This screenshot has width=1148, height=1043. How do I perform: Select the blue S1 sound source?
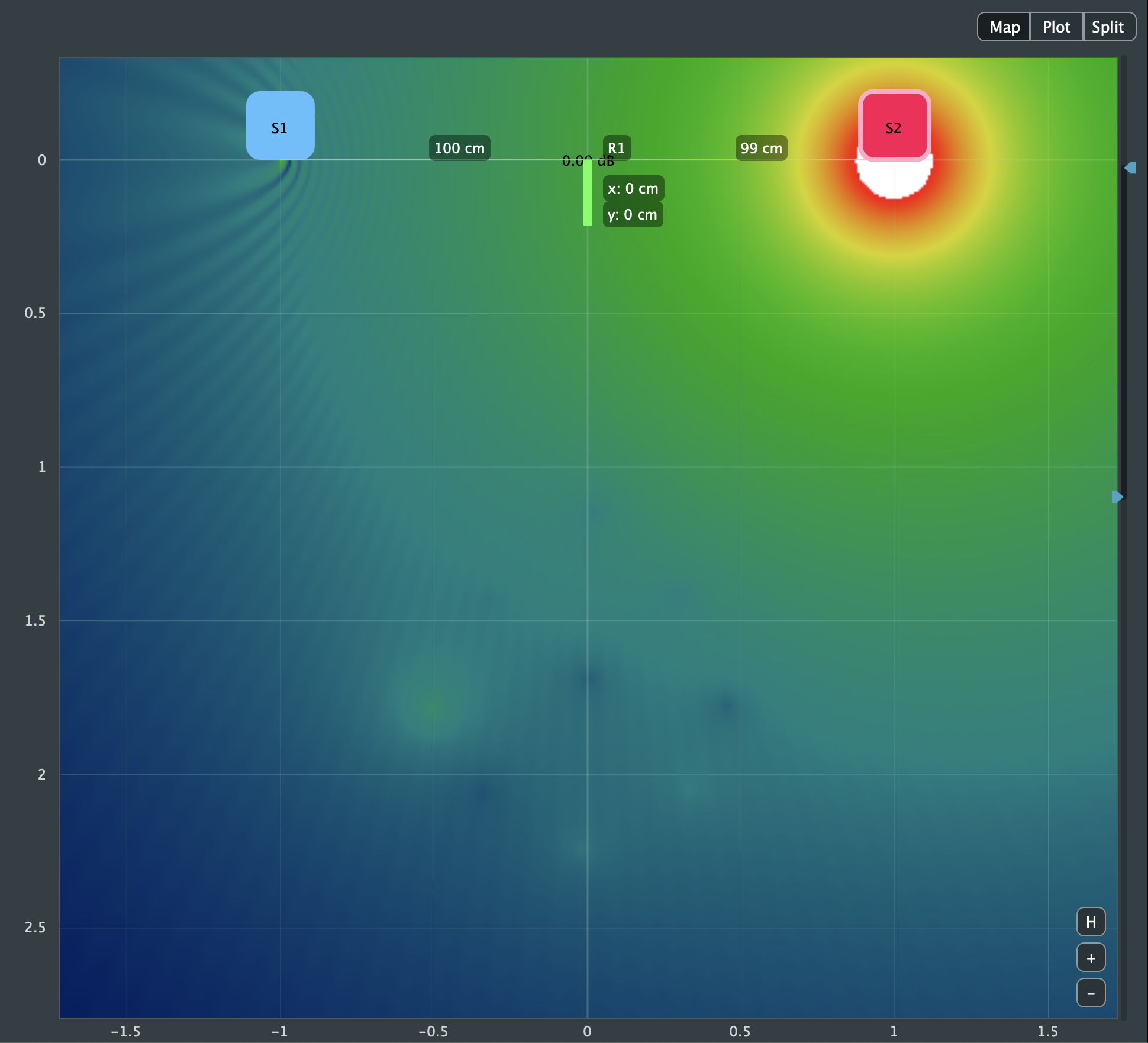pyautogui.click(x=280, y=125)
